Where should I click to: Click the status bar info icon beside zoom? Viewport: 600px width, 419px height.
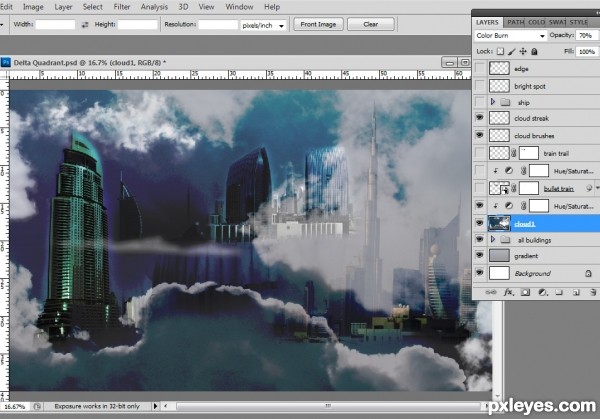[x=37, y=406]
